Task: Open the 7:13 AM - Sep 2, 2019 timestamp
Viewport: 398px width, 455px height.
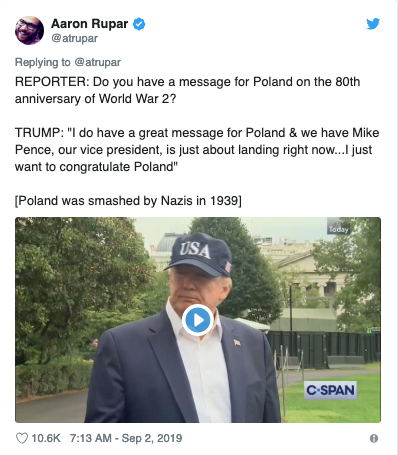Action: point(126,438)
